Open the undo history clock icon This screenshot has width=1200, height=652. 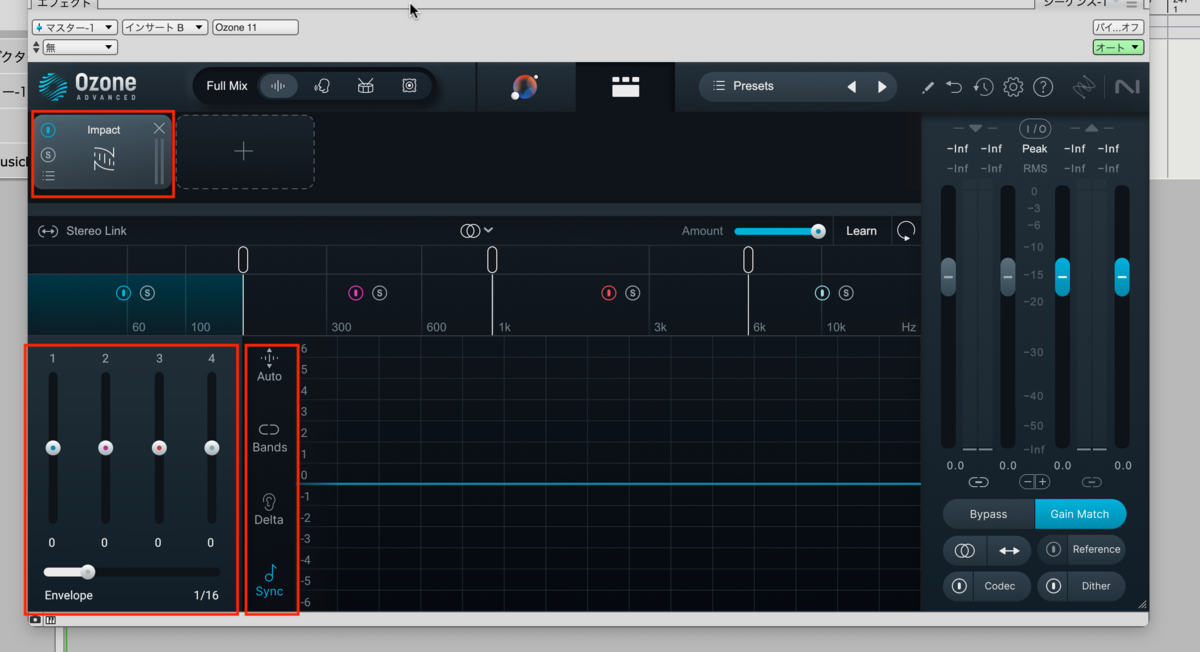pos(984,87)
